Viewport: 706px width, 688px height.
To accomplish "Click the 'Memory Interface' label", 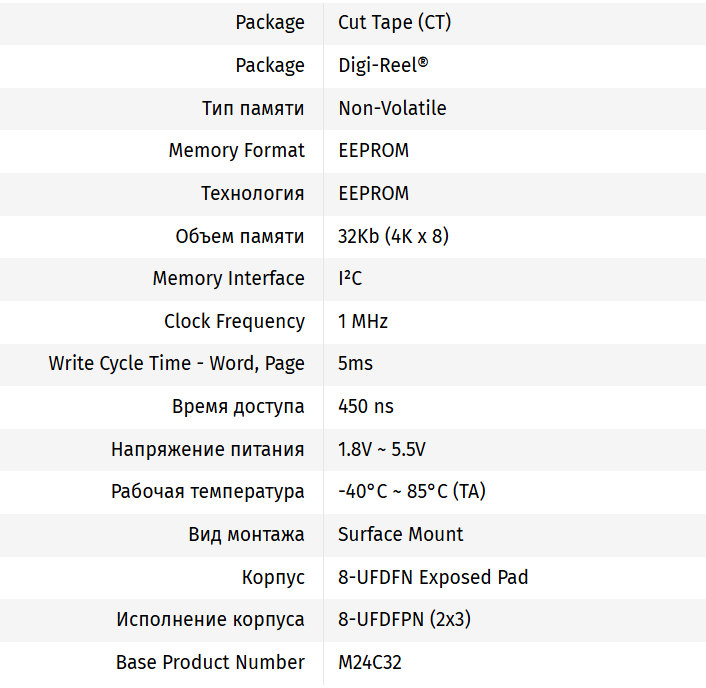I will click(228, 278).
